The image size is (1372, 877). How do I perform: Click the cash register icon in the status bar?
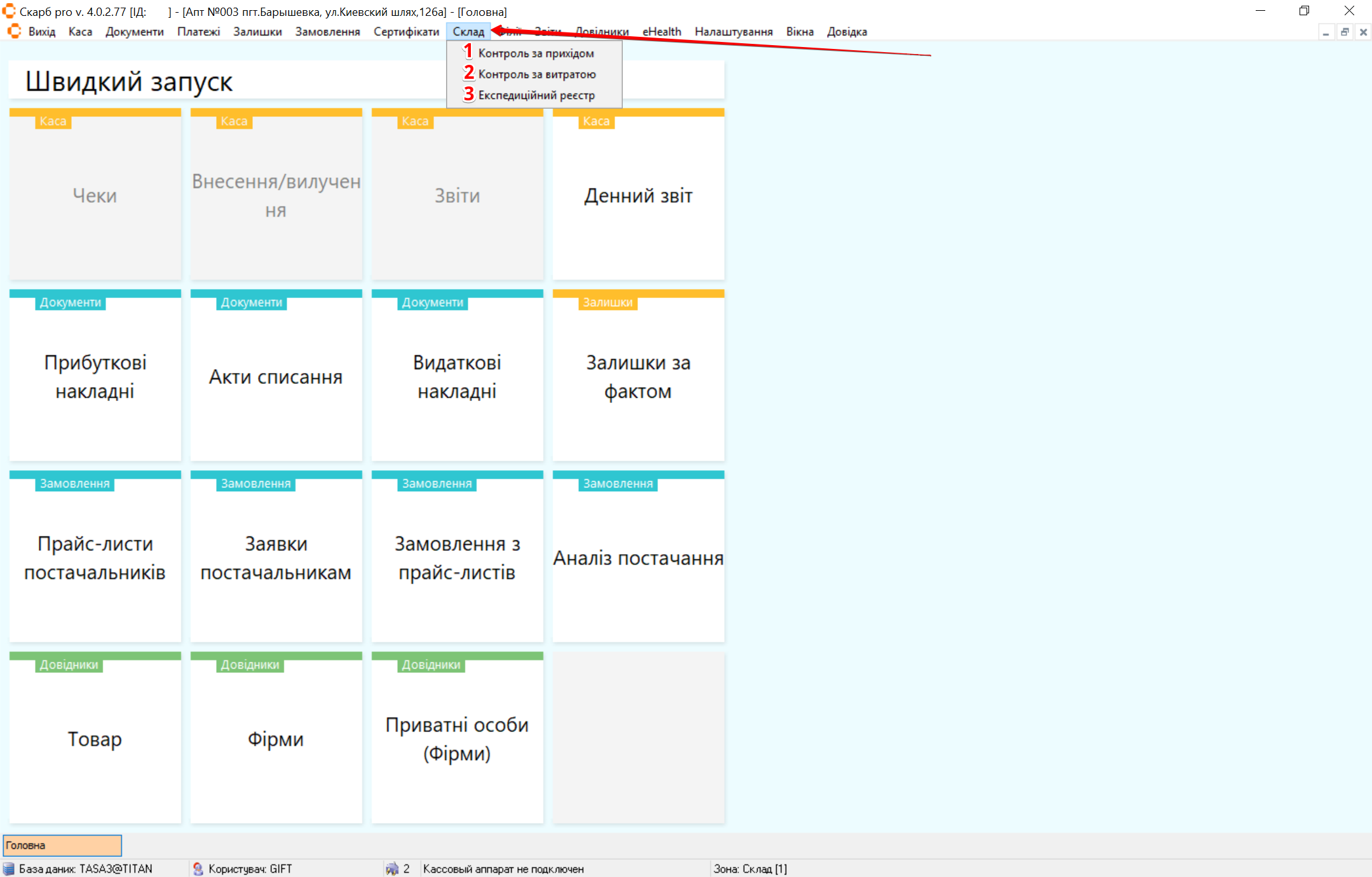click(x=392, y=869)
